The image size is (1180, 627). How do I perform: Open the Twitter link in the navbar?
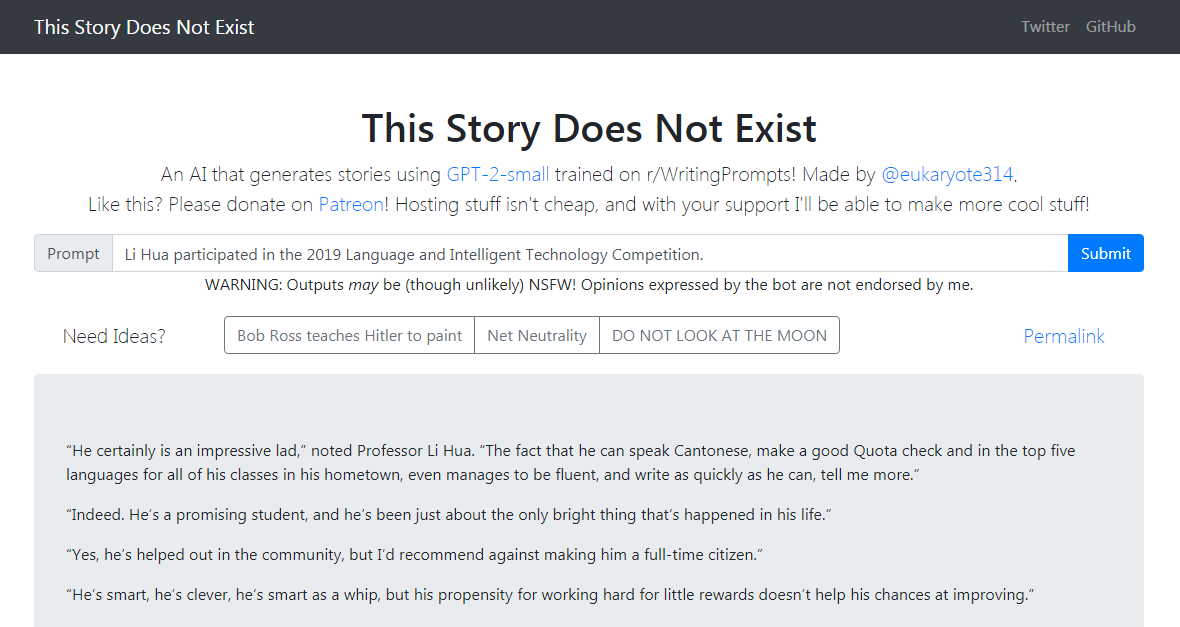tap(1045, 27)
